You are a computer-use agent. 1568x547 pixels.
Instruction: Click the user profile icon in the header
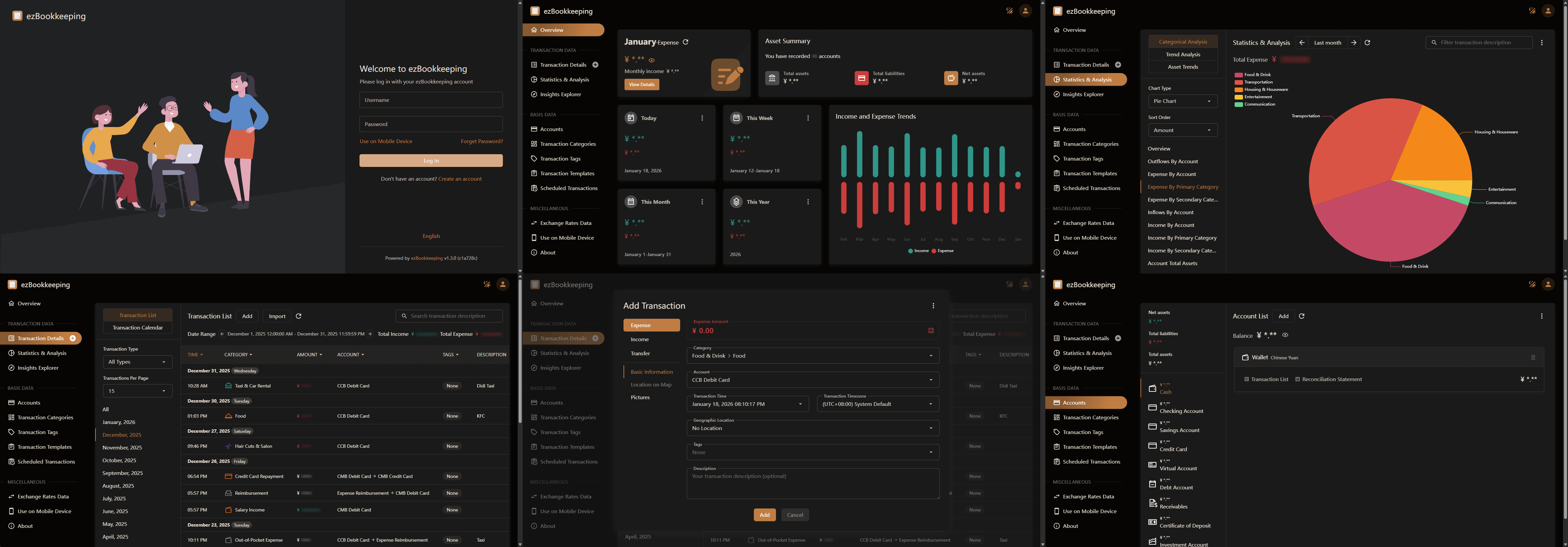coord(1026,11)
